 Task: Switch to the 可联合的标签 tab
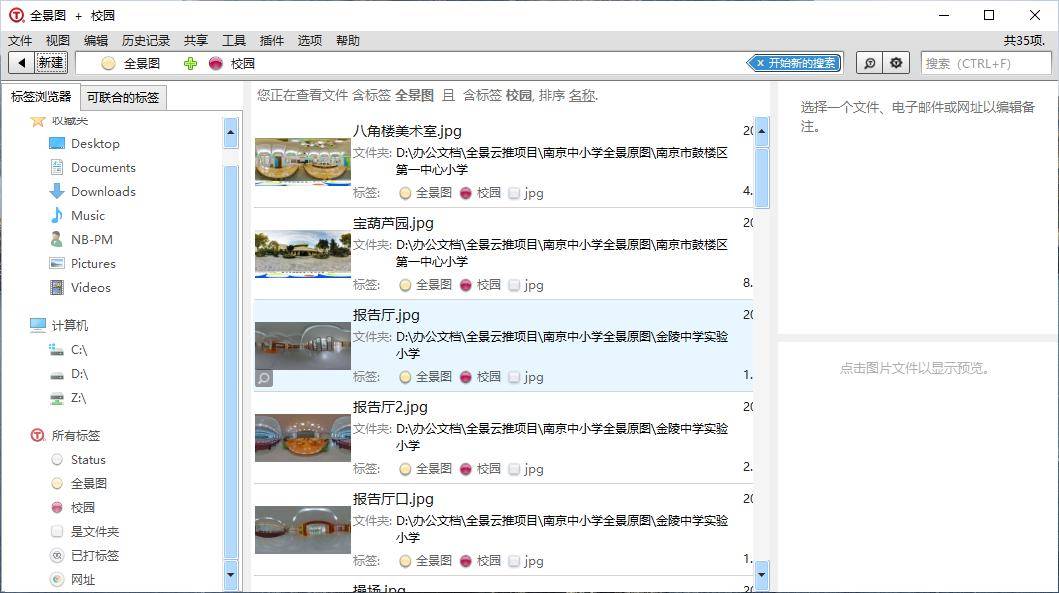(122, 97)
